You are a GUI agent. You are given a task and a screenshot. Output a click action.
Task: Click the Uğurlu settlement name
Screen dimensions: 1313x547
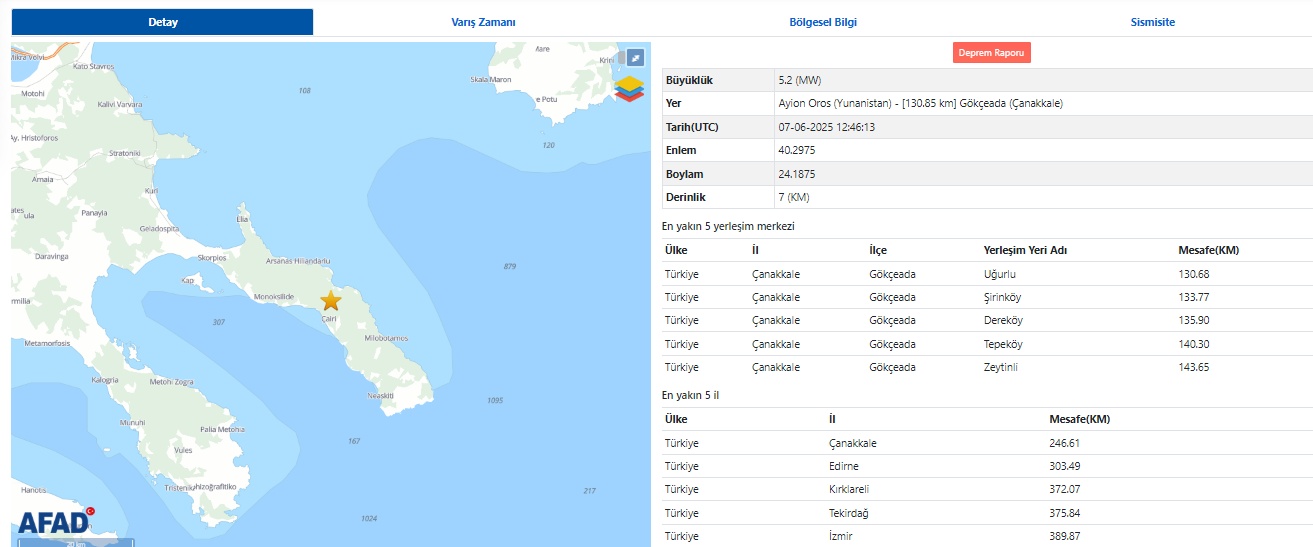(x=1000, y=274)
